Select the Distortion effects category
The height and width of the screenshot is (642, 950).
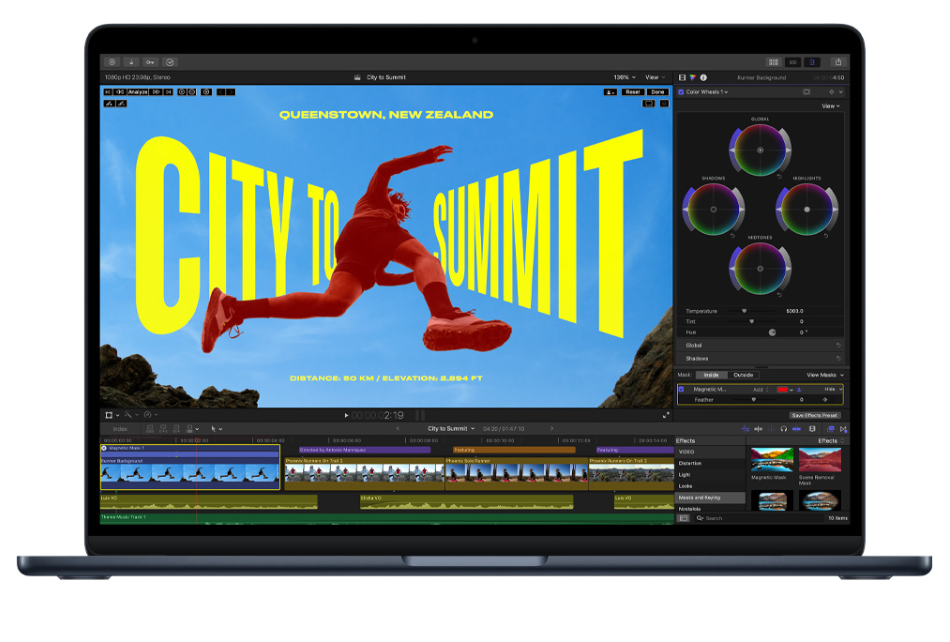(x=691, y=463)
